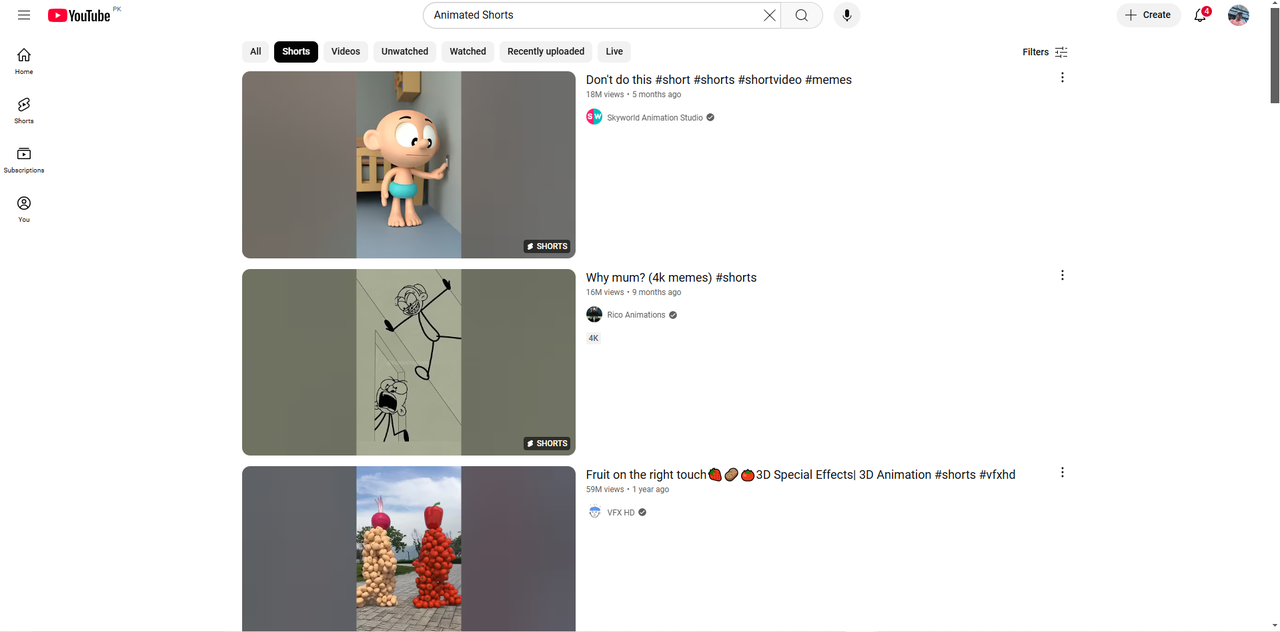The height and width of the screenshot is (632, 1280).
Task: Open "Fruit on the right touch" video title
Action: [x=800, y=475]
